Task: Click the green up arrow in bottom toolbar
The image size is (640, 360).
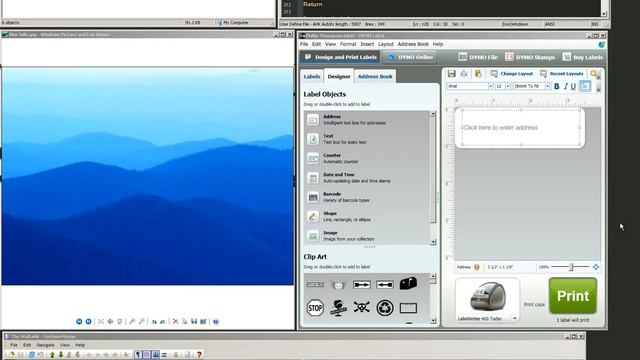Action: tap(52, 355)
